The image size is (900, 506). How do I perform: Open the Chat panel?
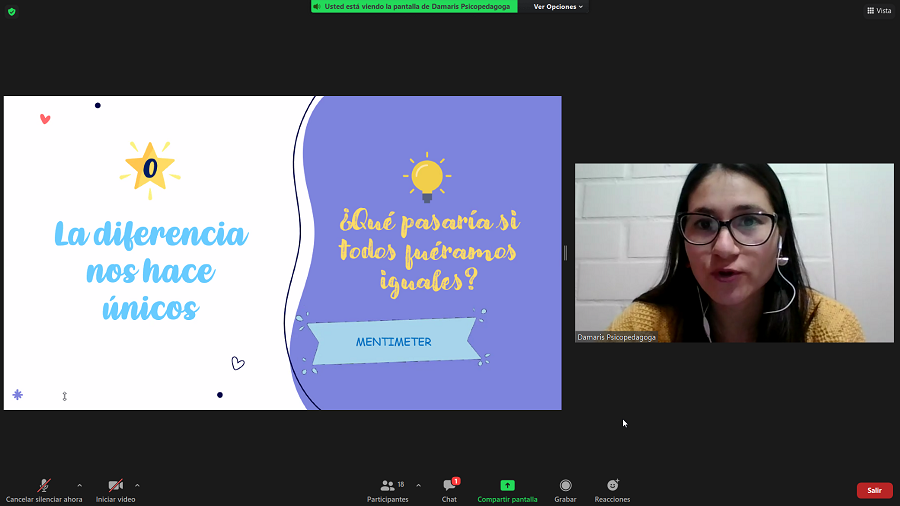[449, 491]
